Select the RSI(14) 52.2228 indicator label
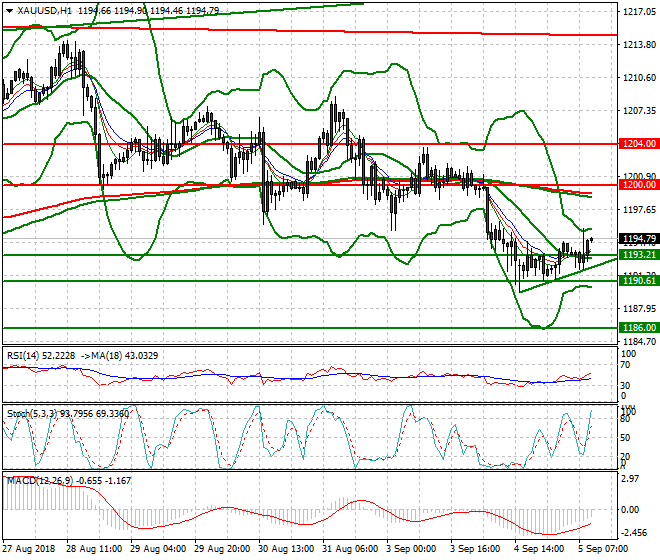Image resolution: width=660 pixels, height=560 pixels. 41,356
